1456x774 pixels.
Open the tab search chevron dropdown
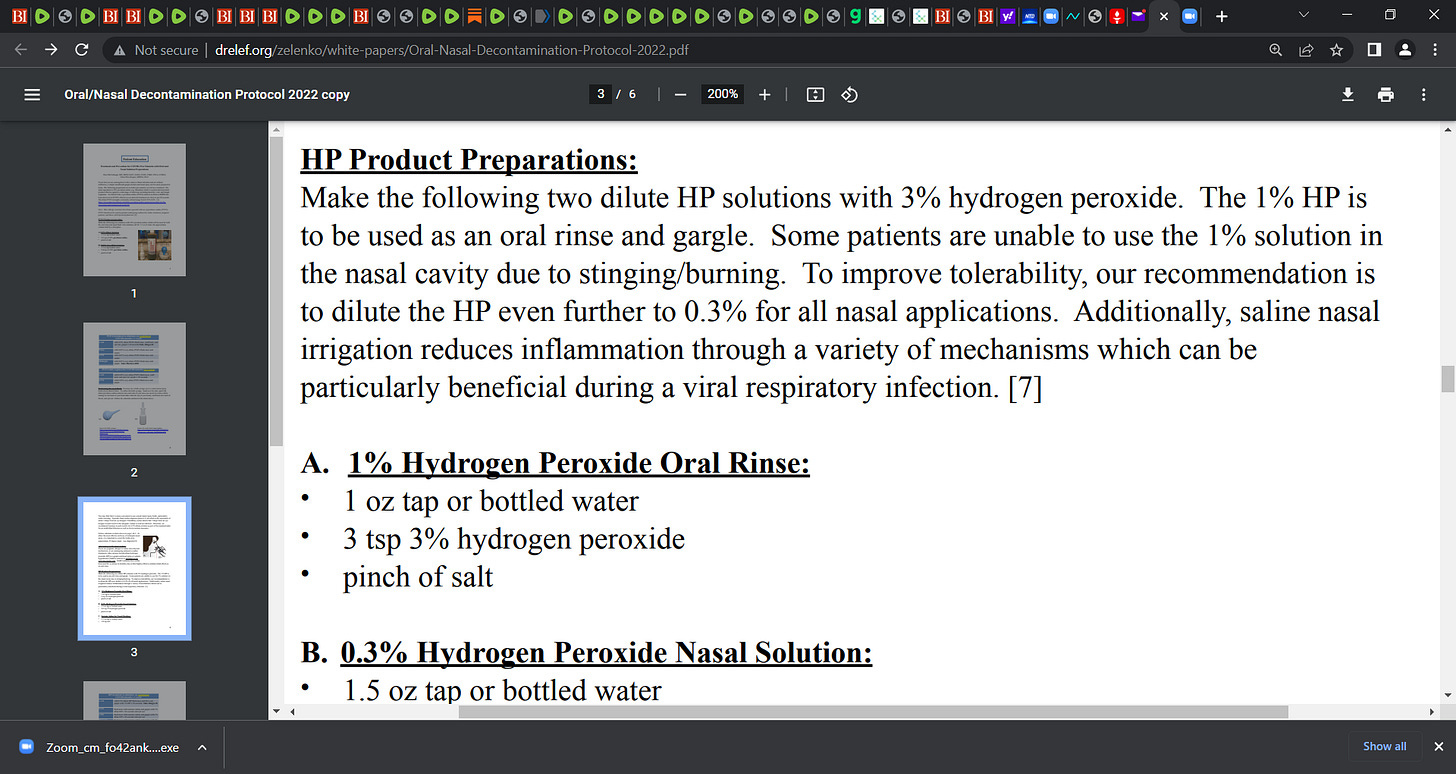pyautogui.click(x=1302, y=16)
